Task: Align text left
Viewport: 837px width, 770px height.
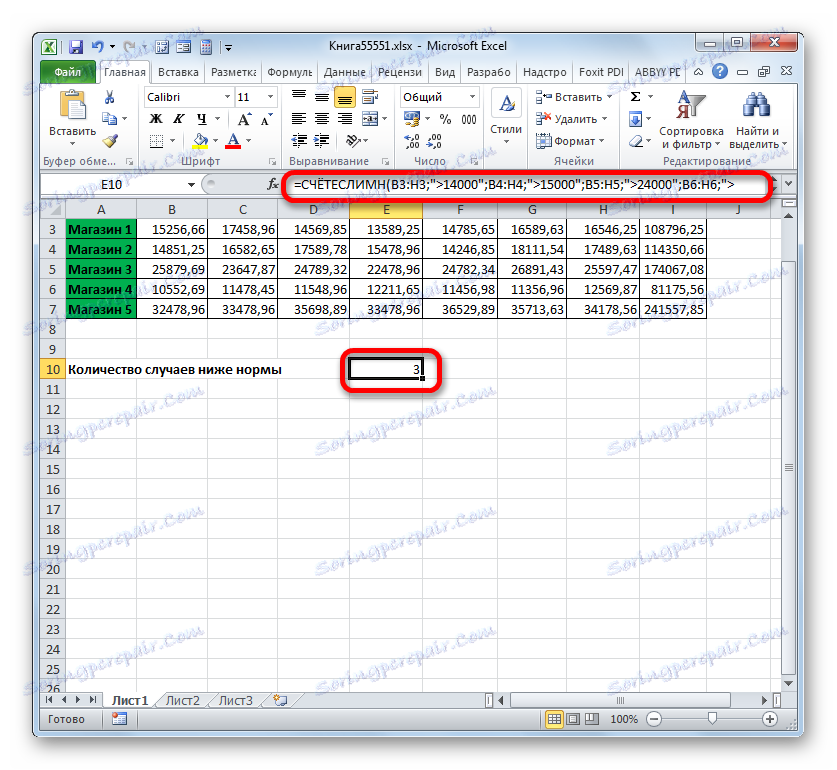Action: [299, 119]
